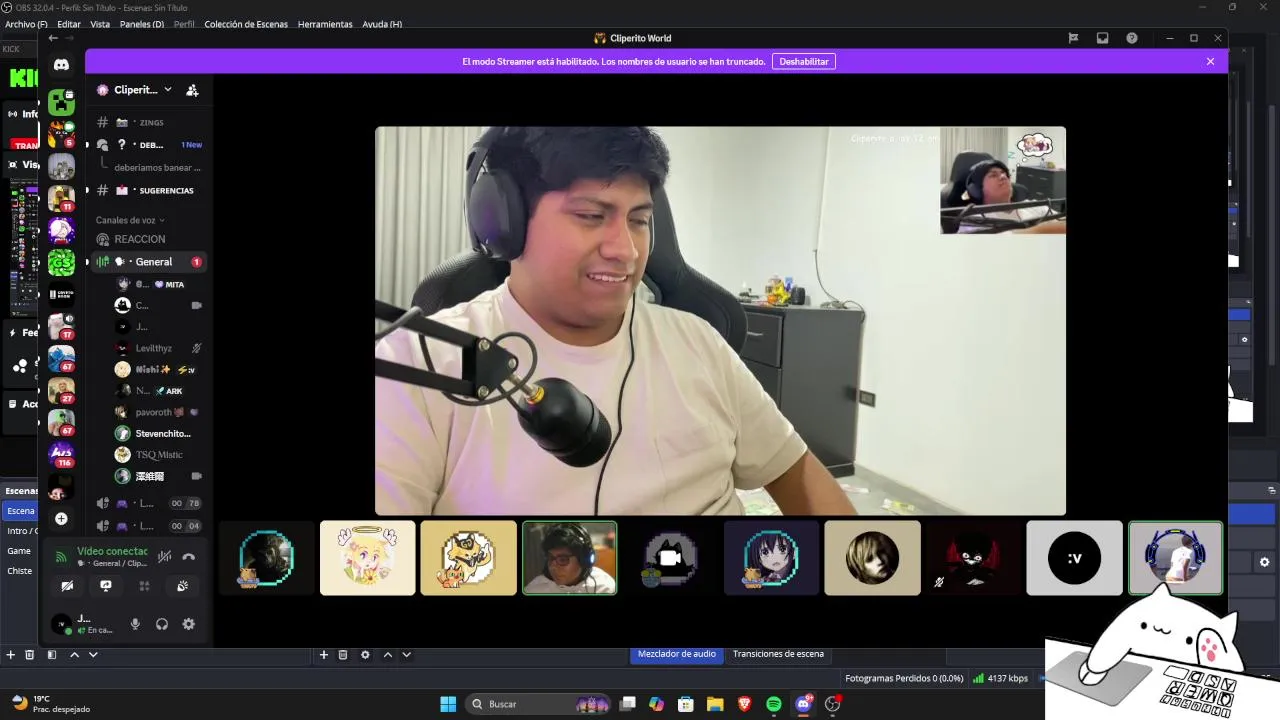This screenshot has height=720, width=1280.
Task: Add a source in OBS sources panel
Action: (323, 655)
